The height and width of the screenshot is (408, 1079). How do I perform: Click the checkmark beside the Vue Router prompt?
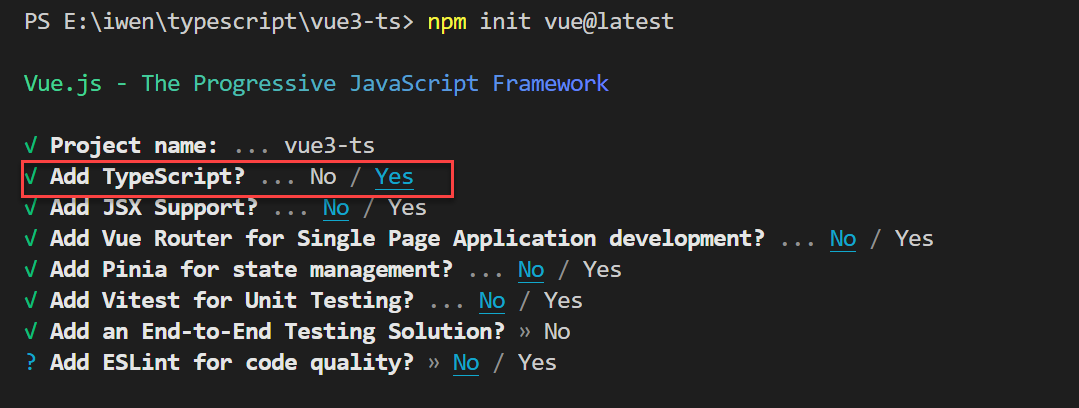point(31,239)
